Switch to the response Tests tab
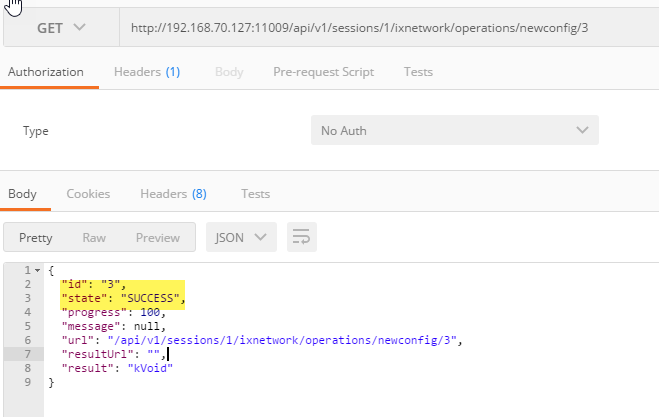The image size is (659, 417). 255,193
